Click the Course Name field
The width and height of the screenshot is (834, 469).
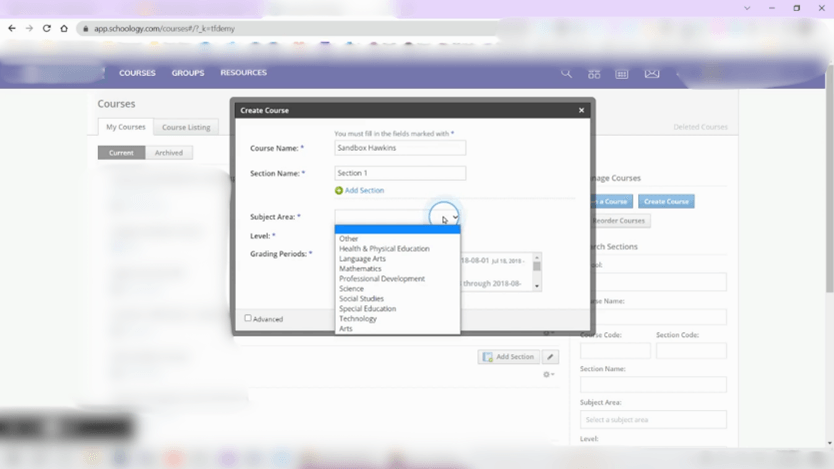[x=400, y=148]
